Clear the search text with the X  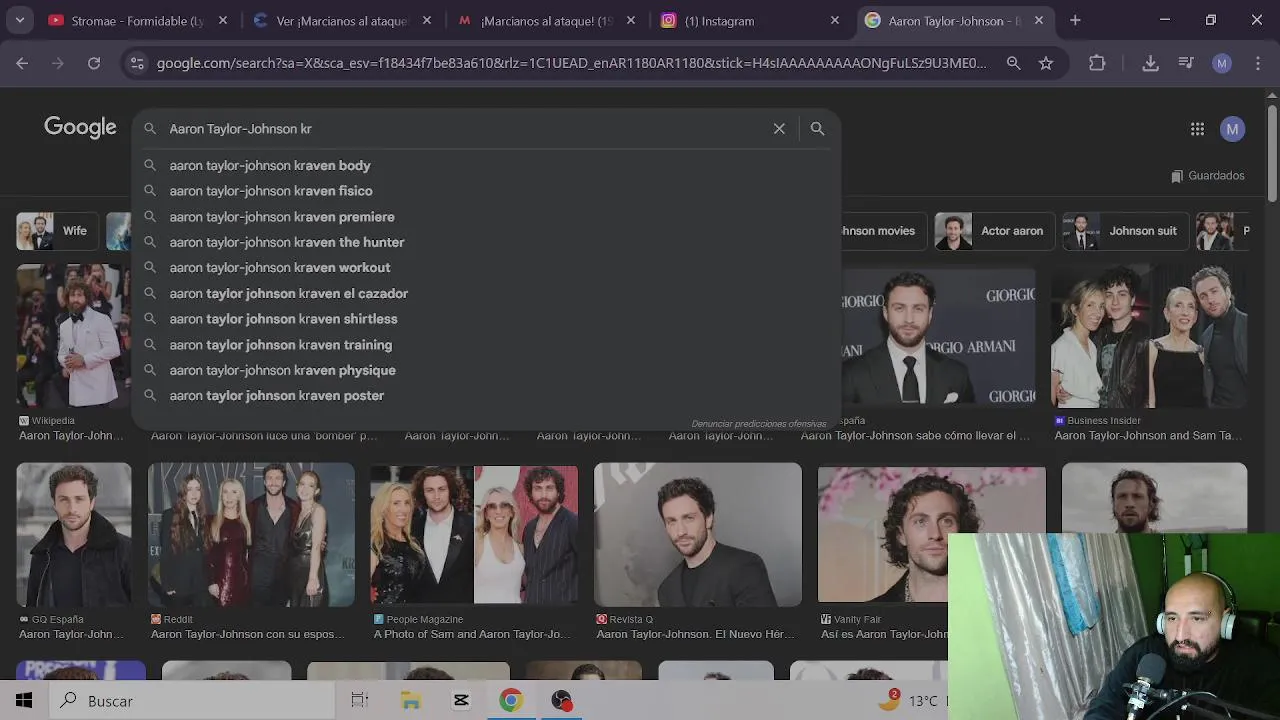(779, 128)
